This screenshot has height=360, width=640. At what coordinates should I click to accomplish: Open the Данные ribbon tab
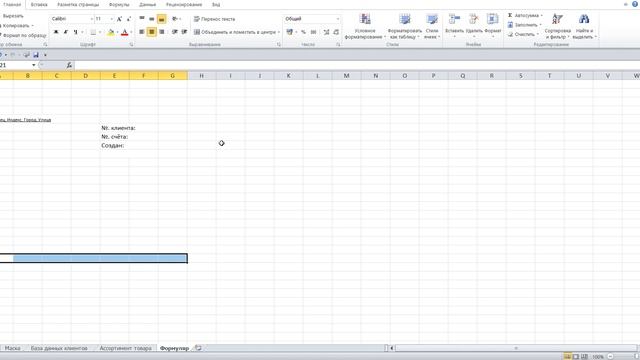tap(147, 4)
